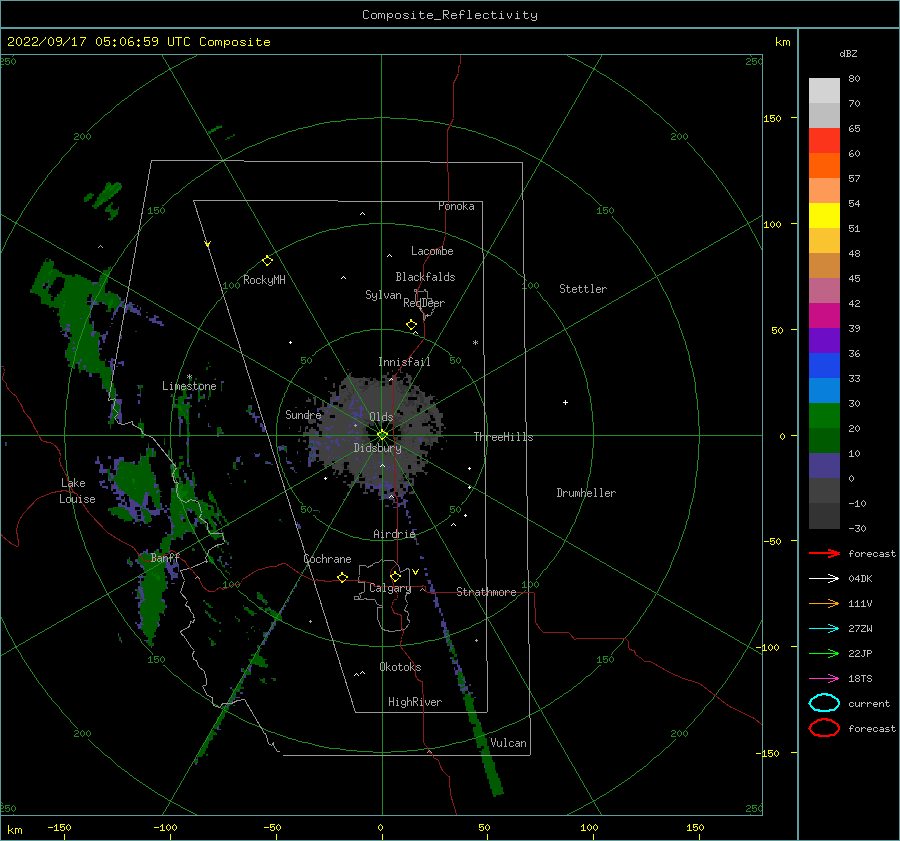Click the Ponoka label
900x841 pixels.
(x=456, y=206)
